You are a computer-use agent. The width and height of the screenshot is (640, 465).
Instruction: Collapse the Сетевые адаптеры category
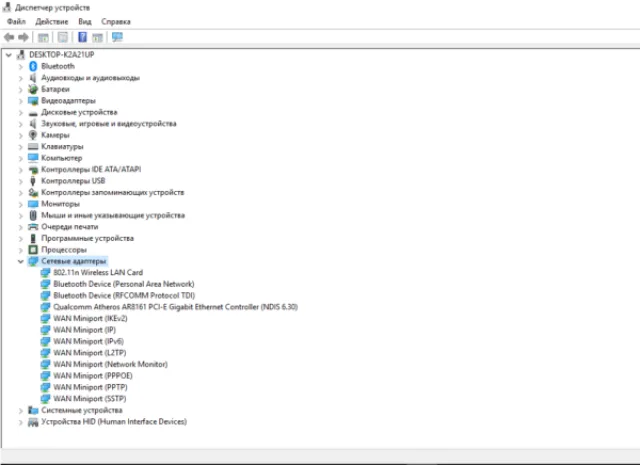[x=20, y=261]
